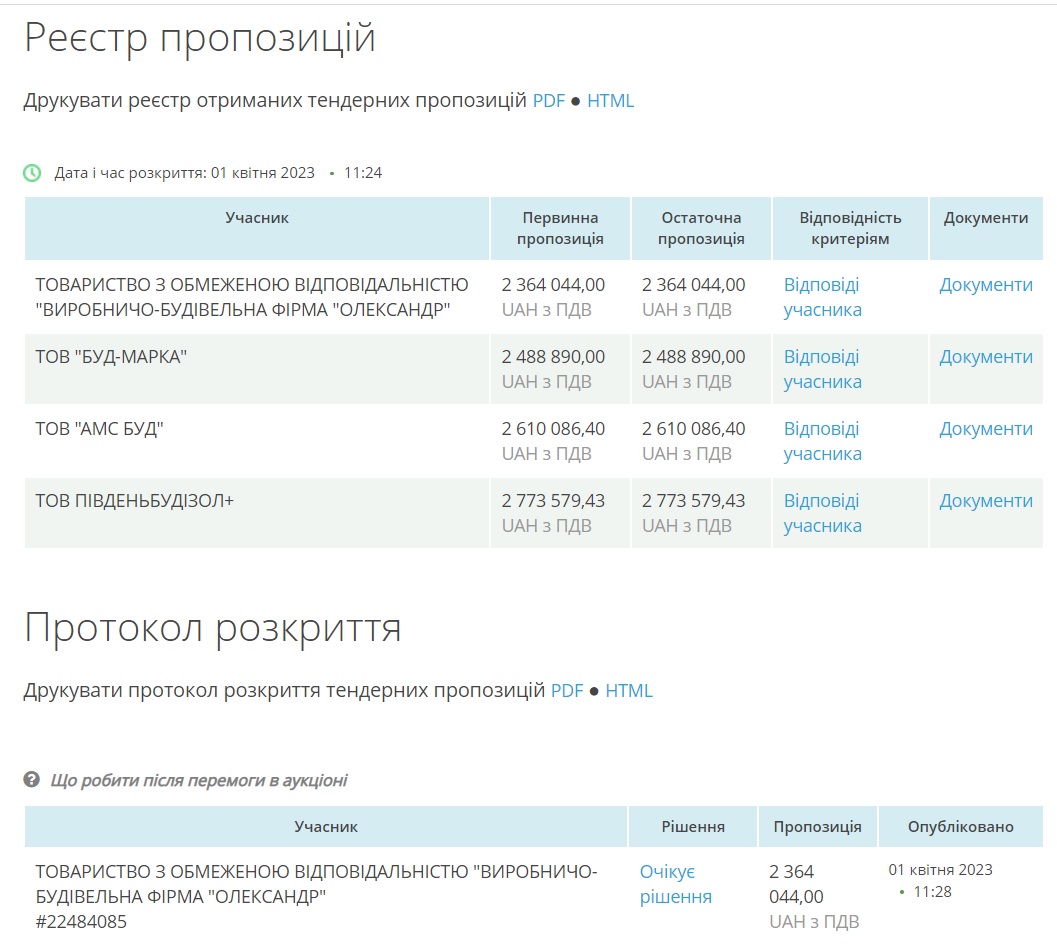
Task: Open PDF of received proposals registry
Action: [548, 101]
